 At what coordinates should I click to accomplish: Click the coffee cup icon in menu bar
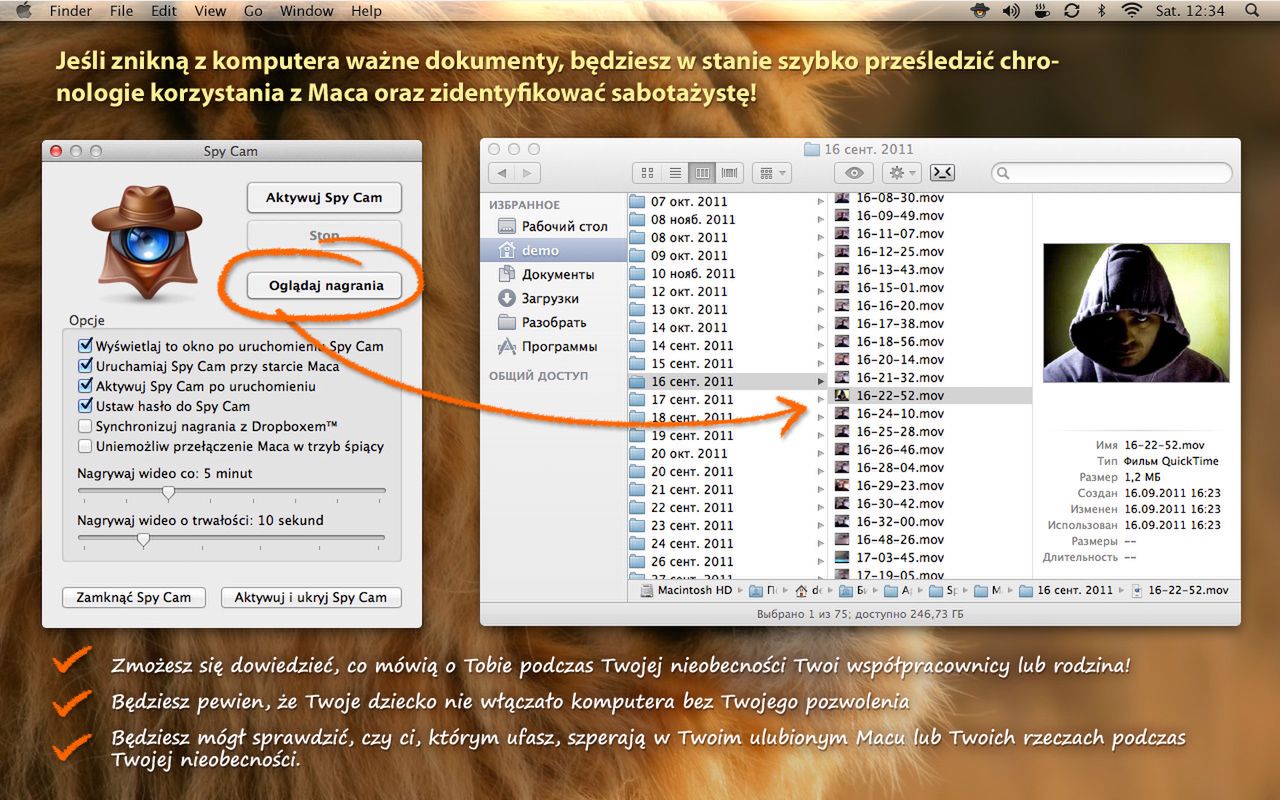[x=1041, y=11]
